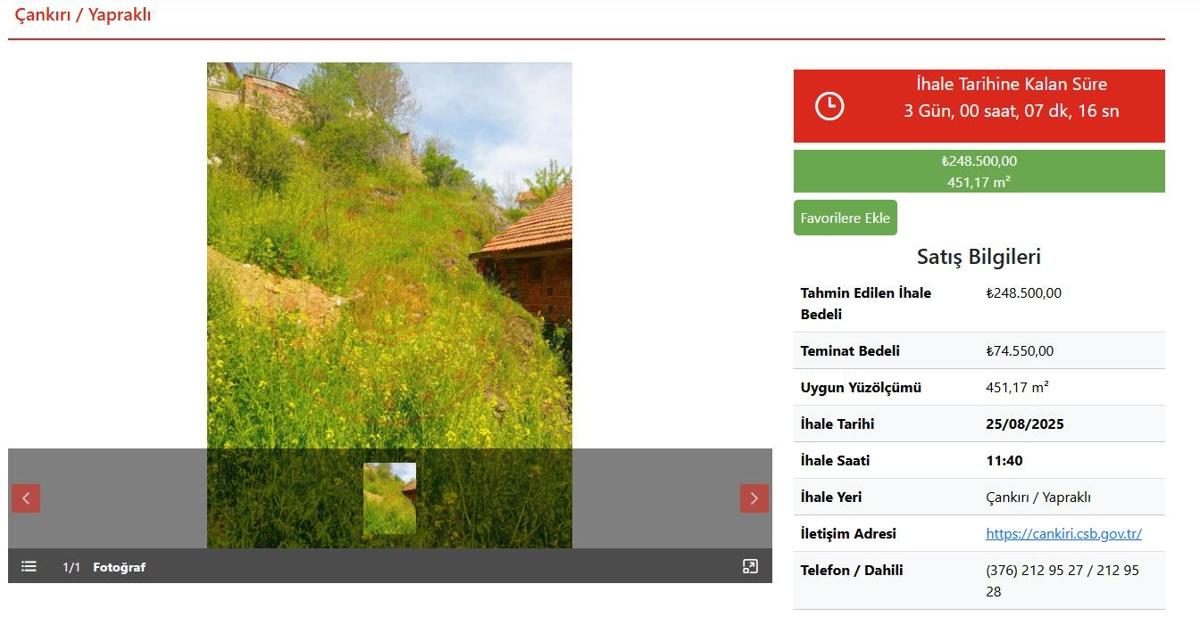Select the 11:40 auction time value
Screen dimensions: 1200x625
point(1004,461)
